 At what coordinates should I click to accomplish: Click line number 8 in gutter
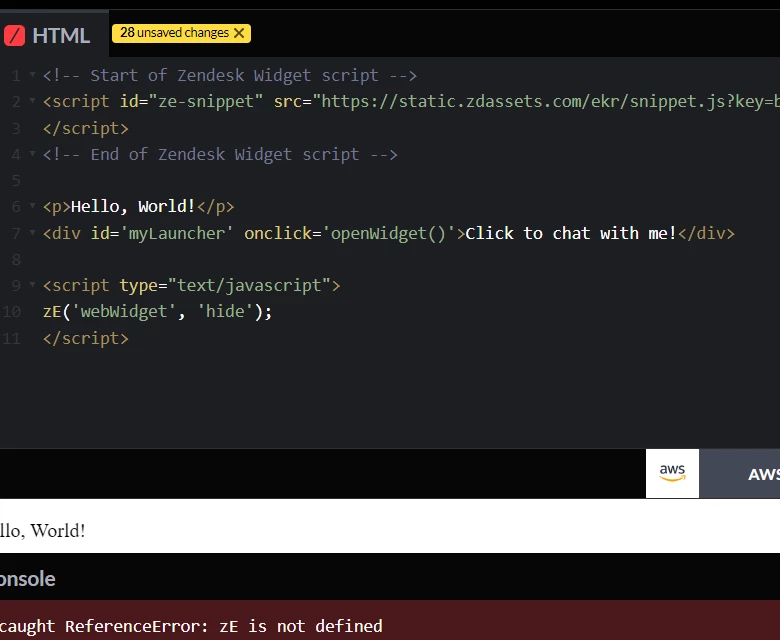coord(16,259)
